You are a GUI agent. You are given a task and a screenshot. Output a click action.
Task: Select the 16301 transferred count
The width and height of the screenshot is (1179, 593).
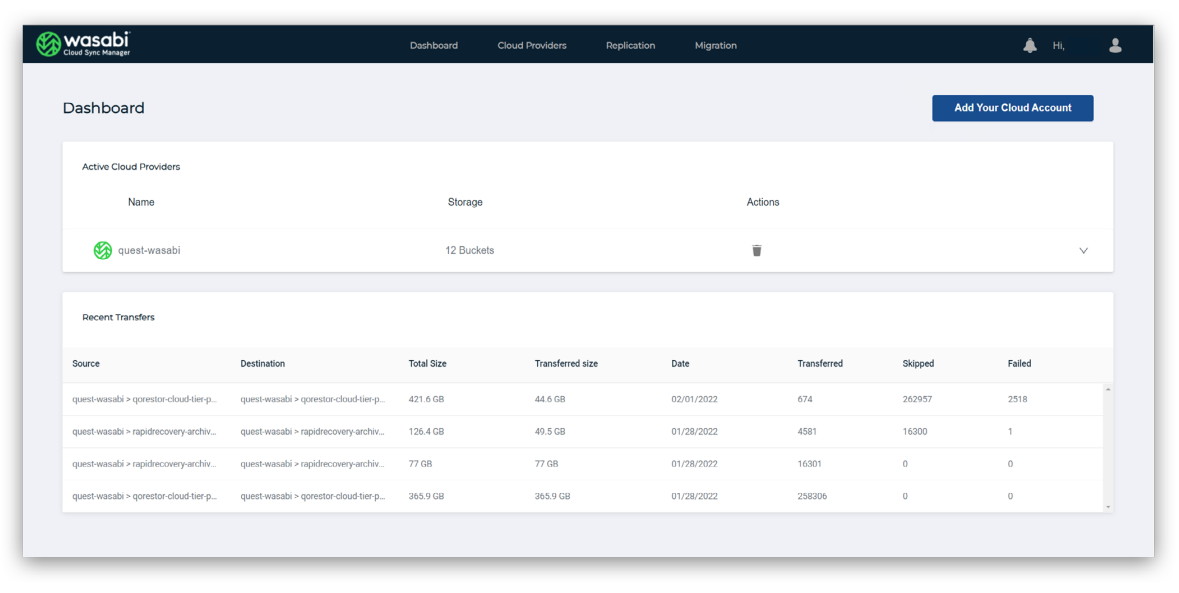(810, 464)
